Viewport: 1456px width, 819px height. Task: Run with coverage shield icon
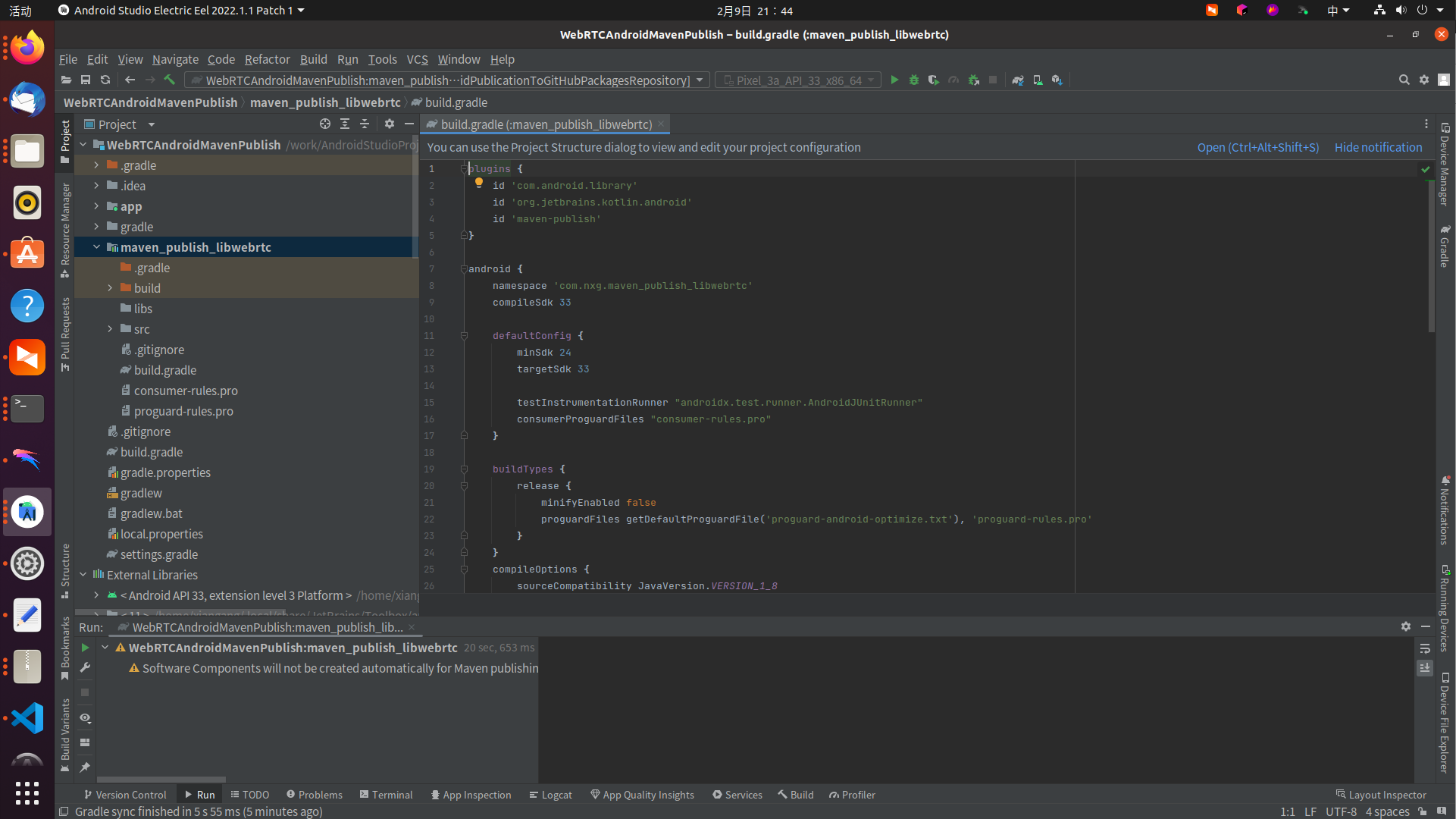[934, 80]
